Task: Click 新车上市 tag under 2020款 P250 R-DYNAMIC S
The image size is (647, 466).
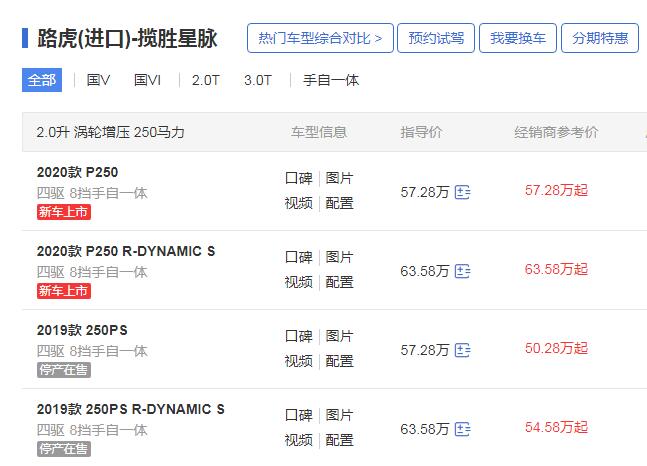Action: point(64,291)
